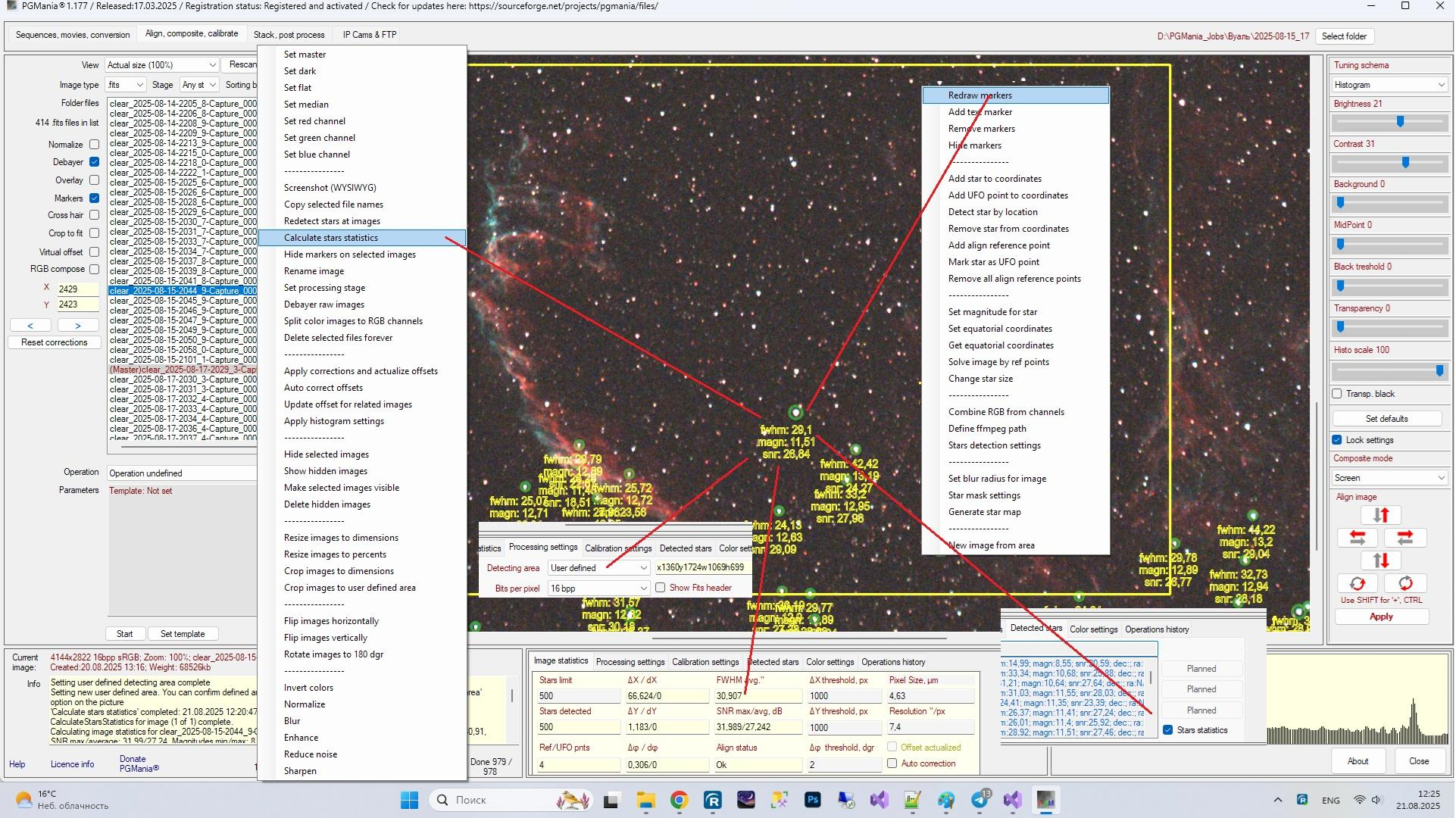Open the Stage 'Any st' dropdown
The image size is (1456, 818).
point(199,85)
